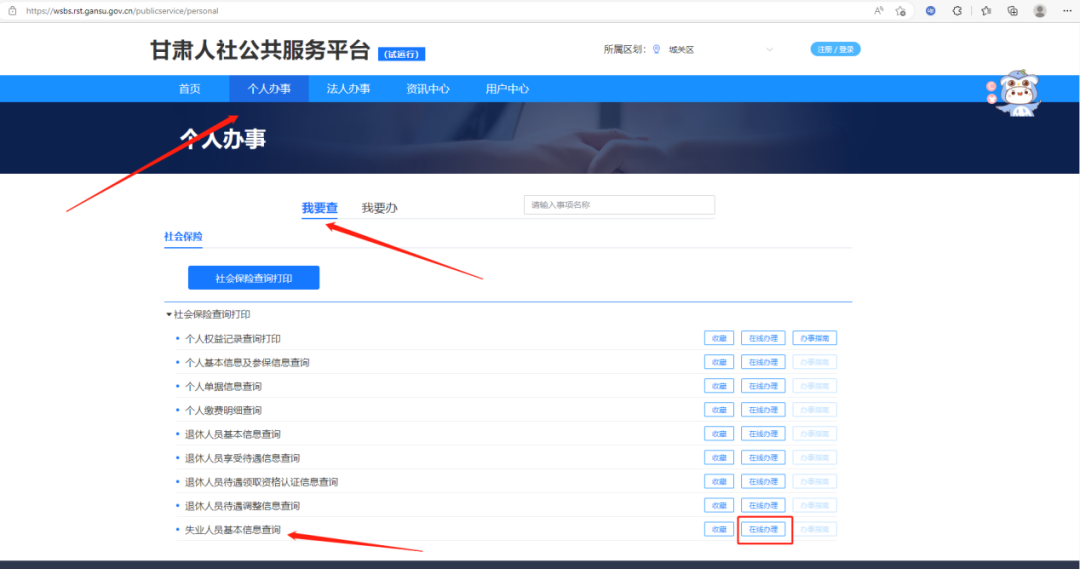Click 办事指南 for 个人权益记录查询打印

tap(814, 338)
